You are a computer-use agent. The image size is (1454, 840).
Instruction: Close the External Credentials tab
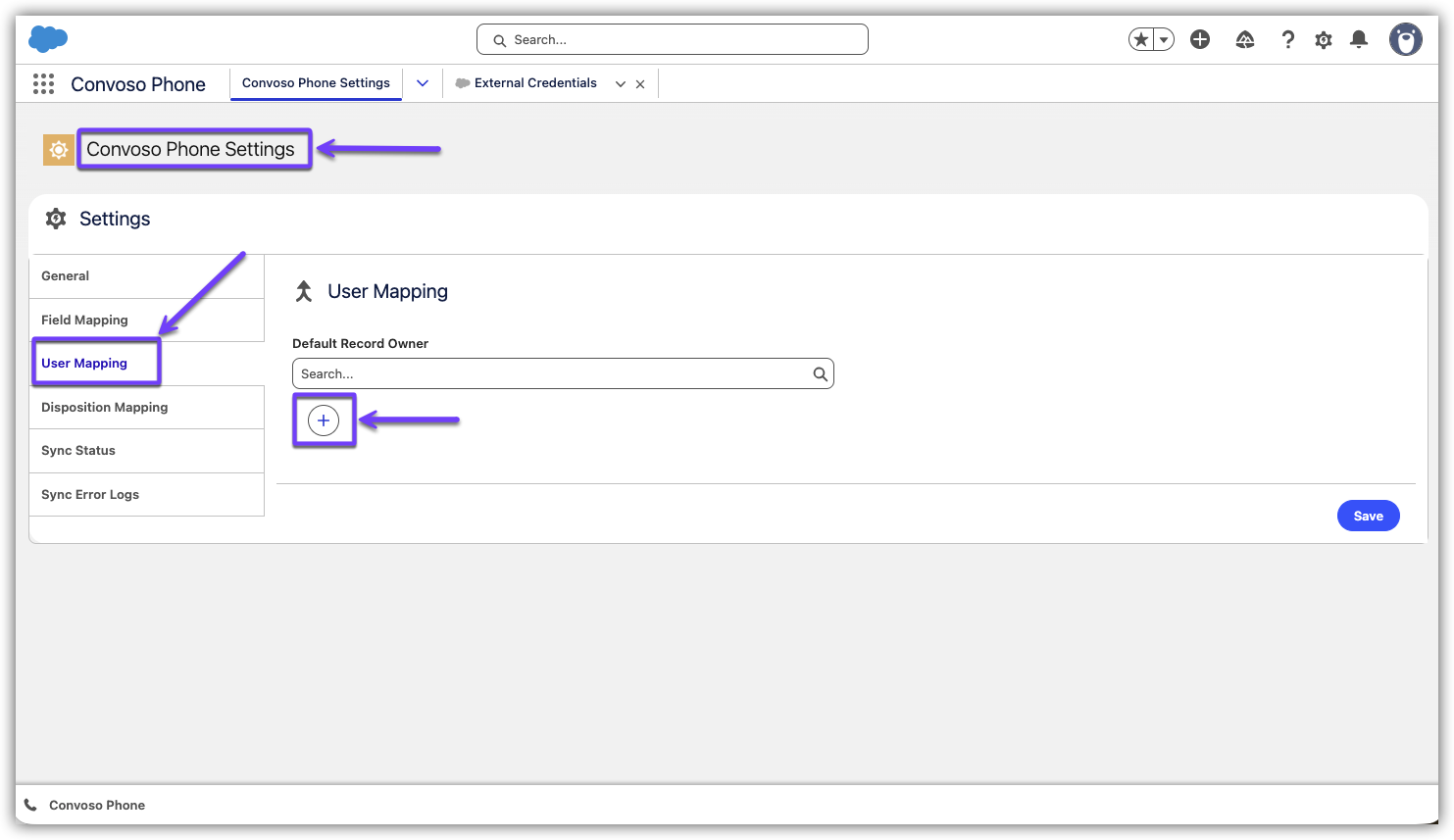click(640, 84)
